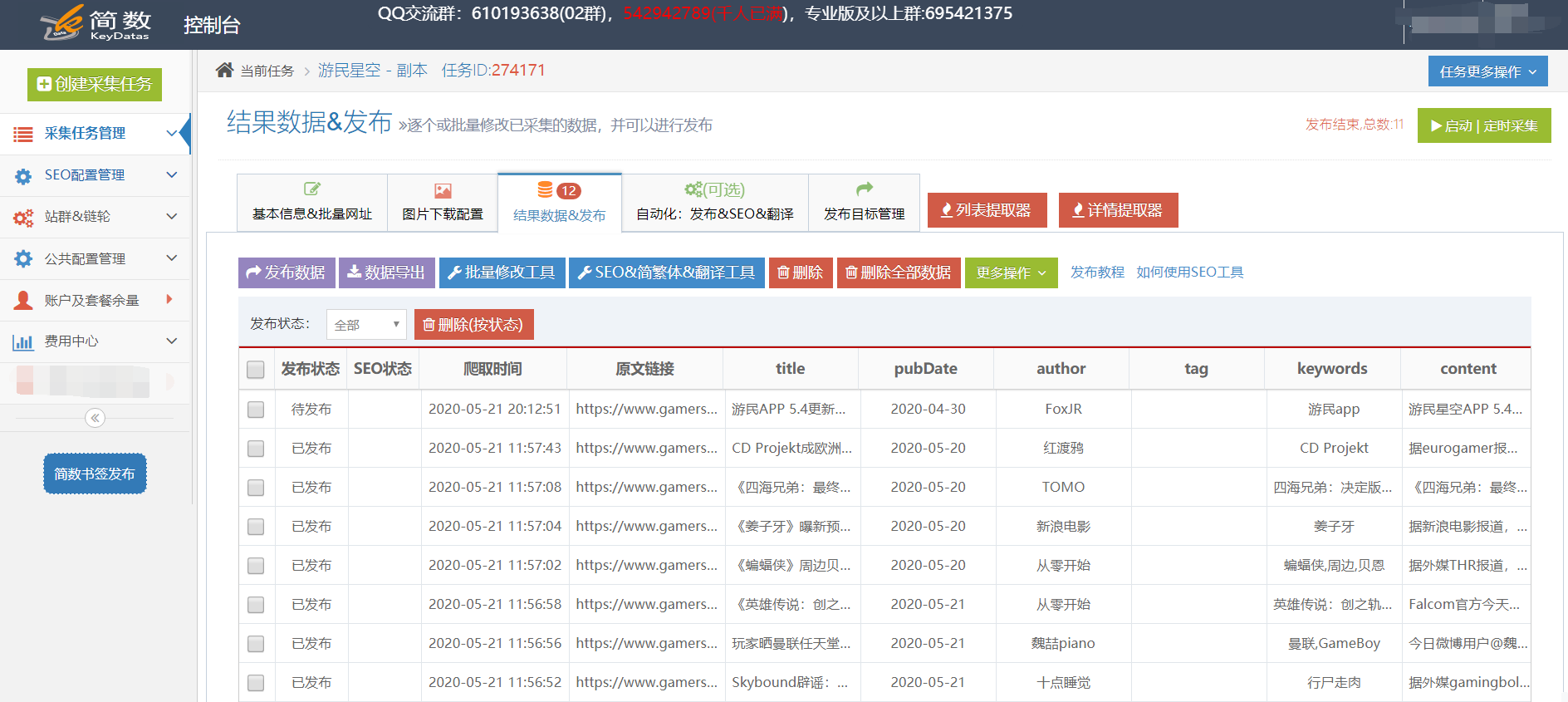This screenshot has height=702, width=1568.
Task: Click the 游民星空 - 副本 breadcrumb link
Action: pos(373,71)
